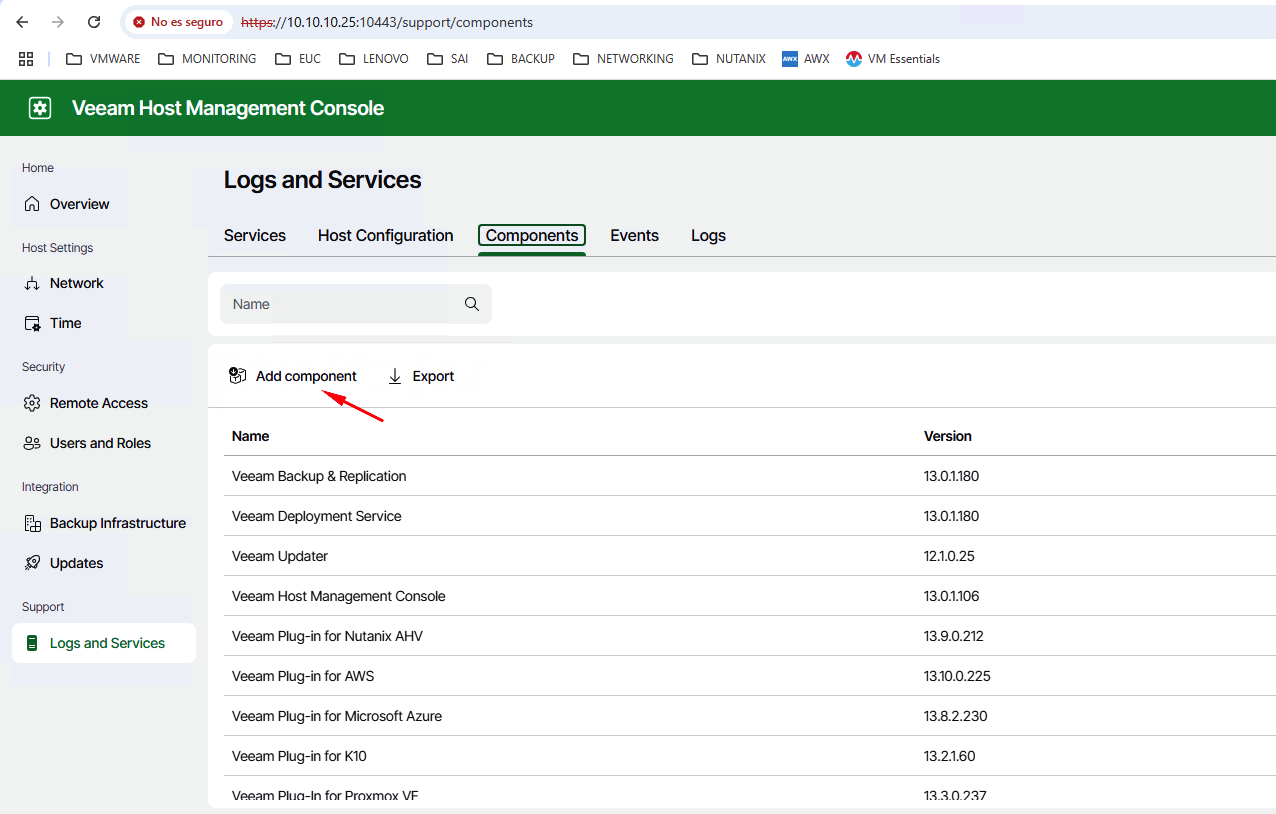Open the EUC bookmark folder

(298, 59)
